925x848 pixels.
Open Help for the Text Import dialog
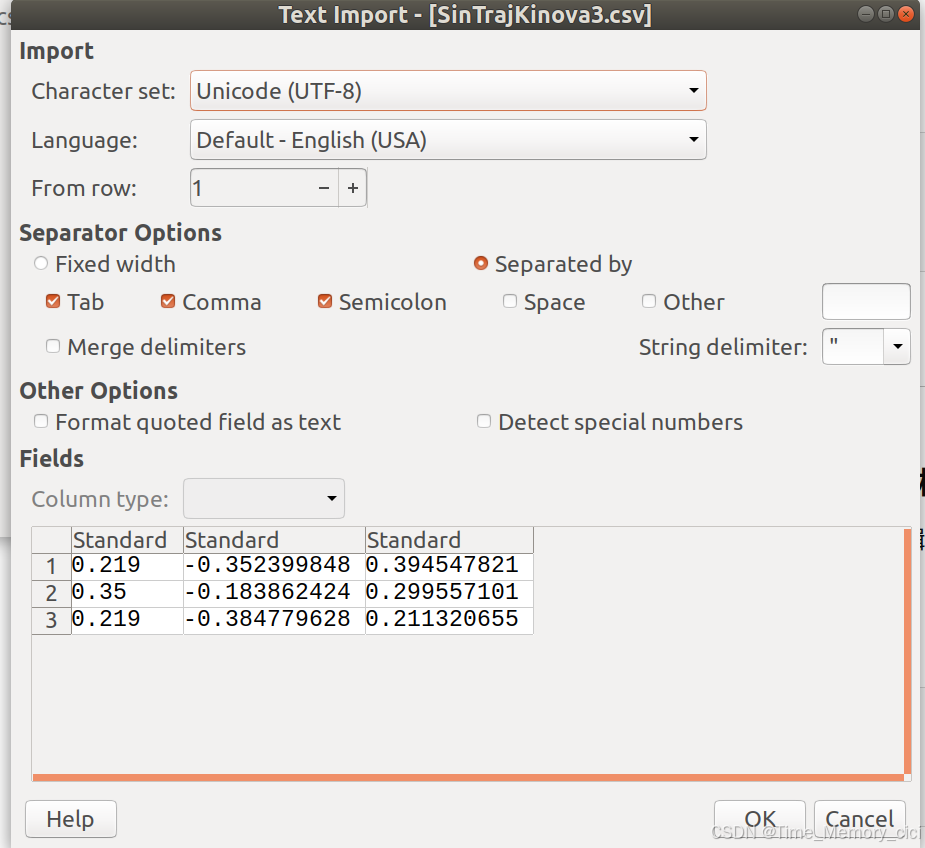tap(69, 818)
